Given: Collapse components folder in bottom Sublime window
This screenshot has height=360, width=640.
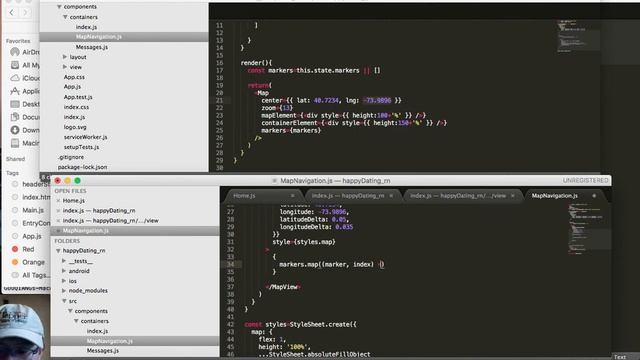Looking at the screenshot, I should pyautogui.click(x=70, y=311).
